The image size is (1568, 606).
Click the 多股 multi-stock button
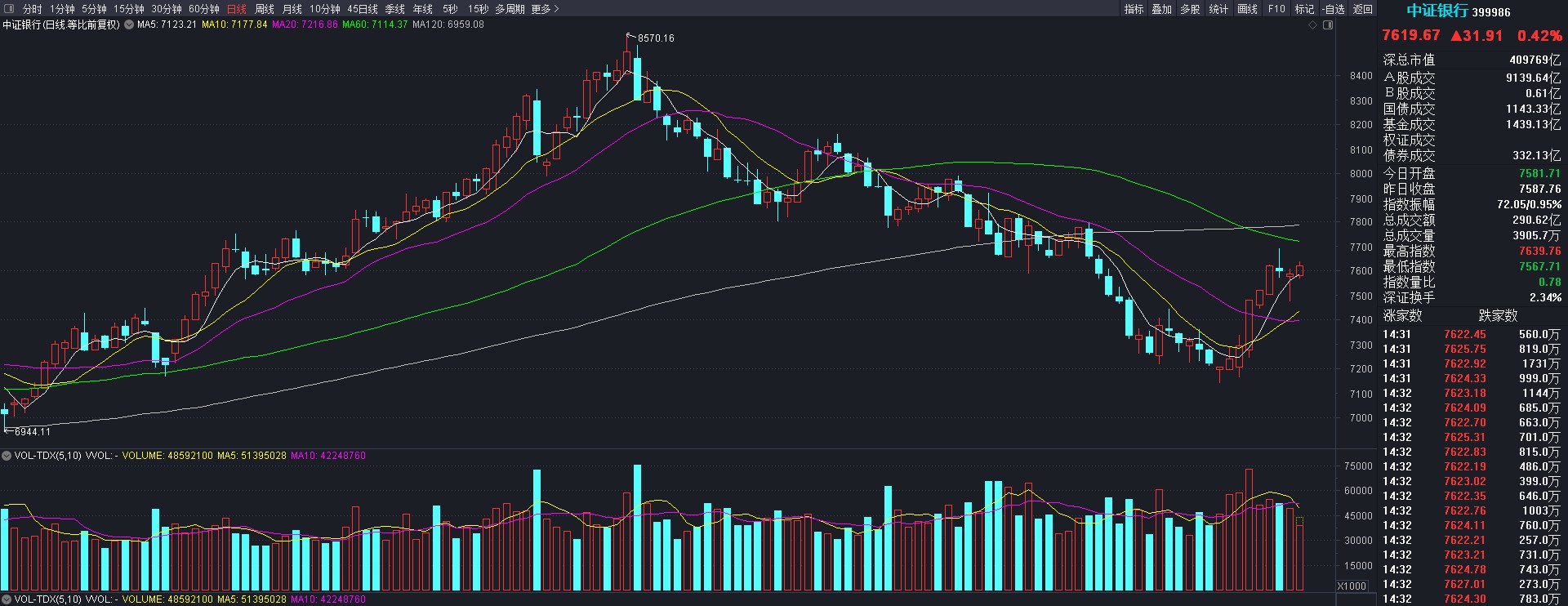1190,9
